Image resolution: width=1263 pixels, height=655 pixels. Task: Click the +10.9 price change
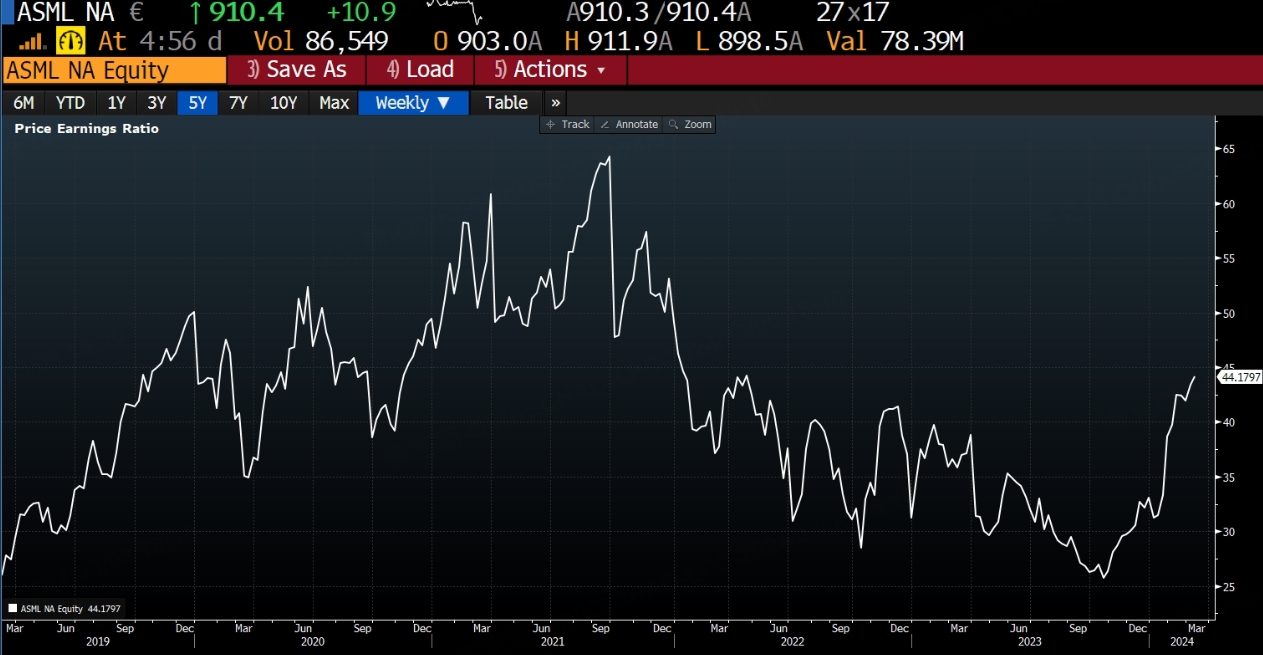pos(361,13)
